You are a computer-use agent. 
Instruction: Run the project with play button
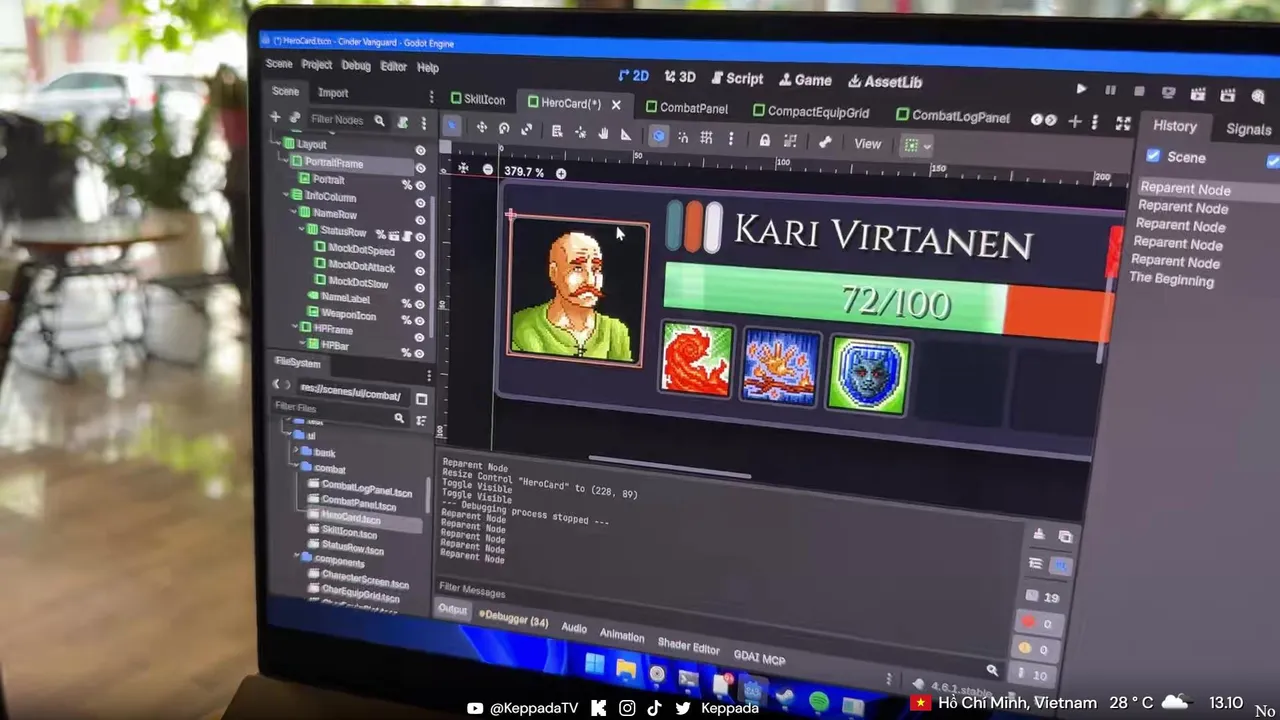coord(1081,89)
